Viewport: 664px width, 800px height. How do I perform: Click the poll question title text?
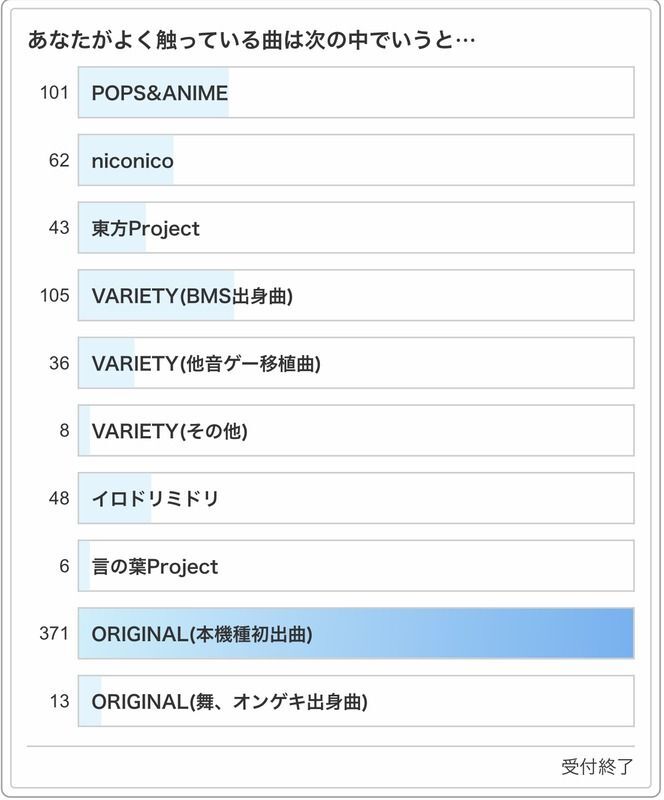pyautogui.click(x=251, y=41)
